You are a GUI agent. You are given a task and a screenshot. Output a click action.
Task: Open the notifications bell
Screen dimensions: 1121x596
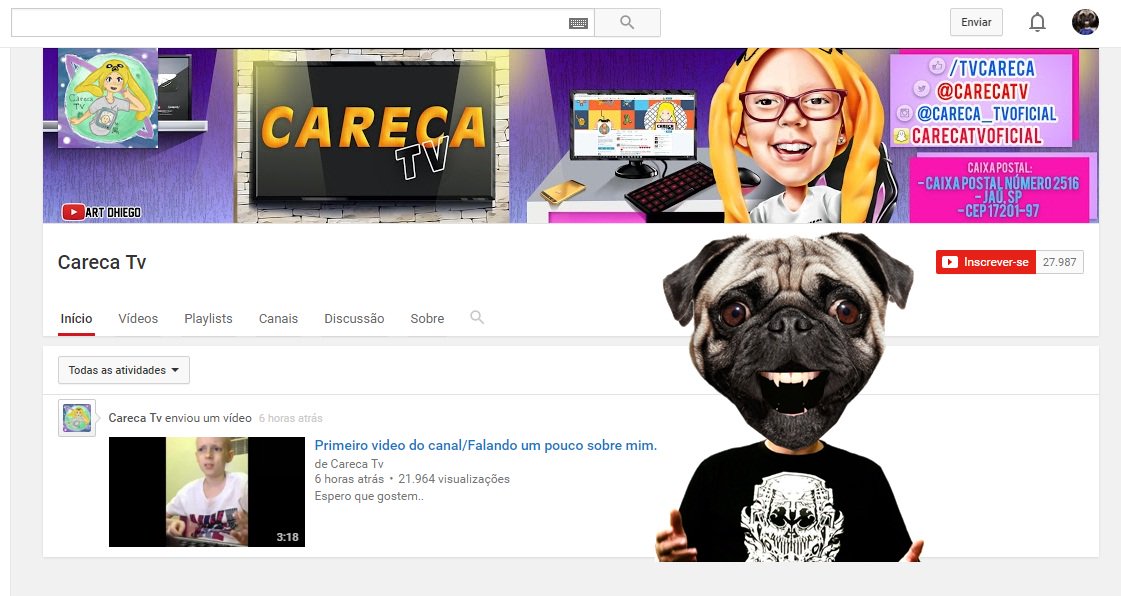tap(1037, 22)
